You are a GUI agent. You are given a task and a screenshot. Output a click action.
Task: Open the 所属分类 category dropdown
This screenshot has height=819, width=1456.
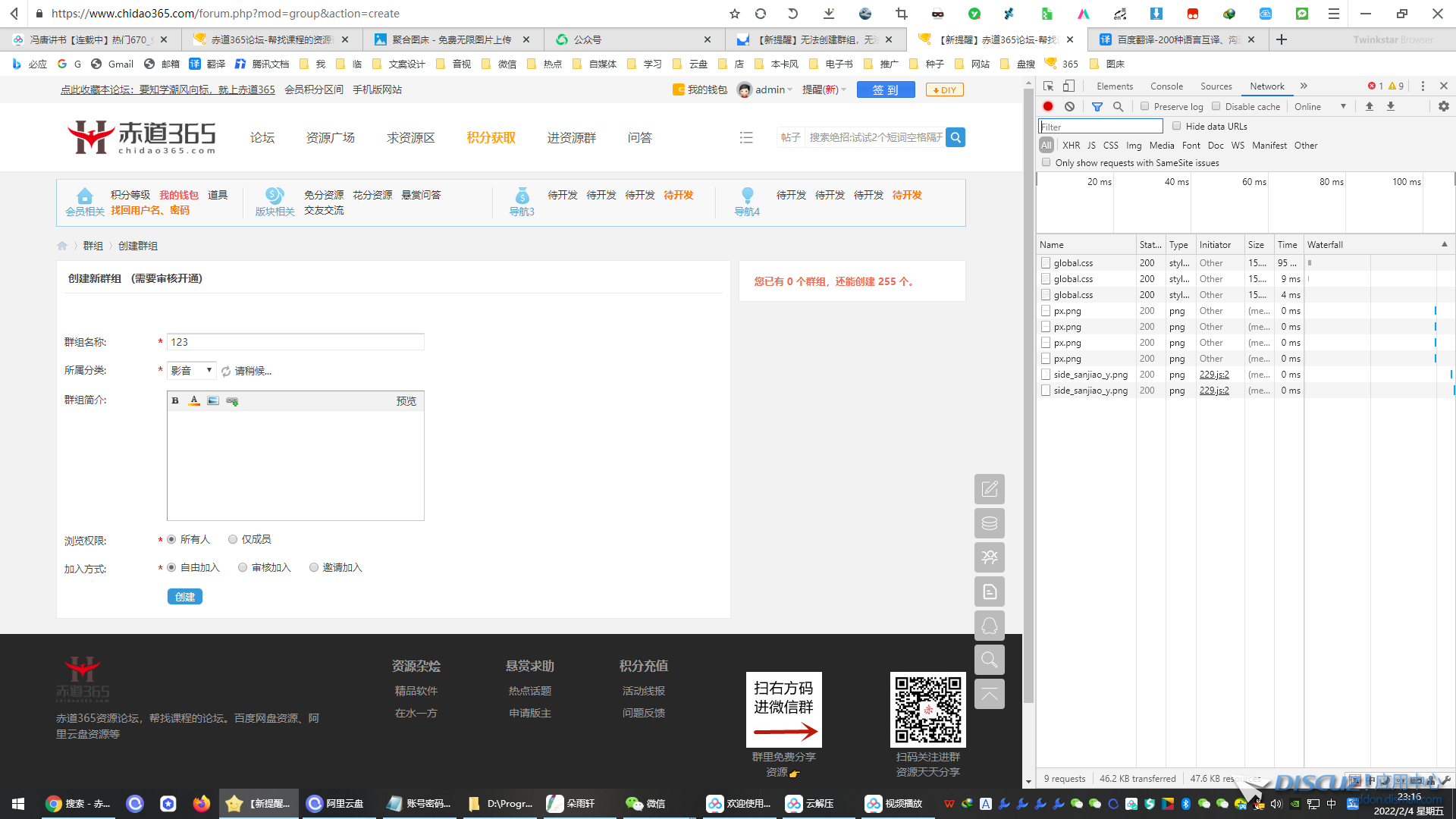(191, 371)
